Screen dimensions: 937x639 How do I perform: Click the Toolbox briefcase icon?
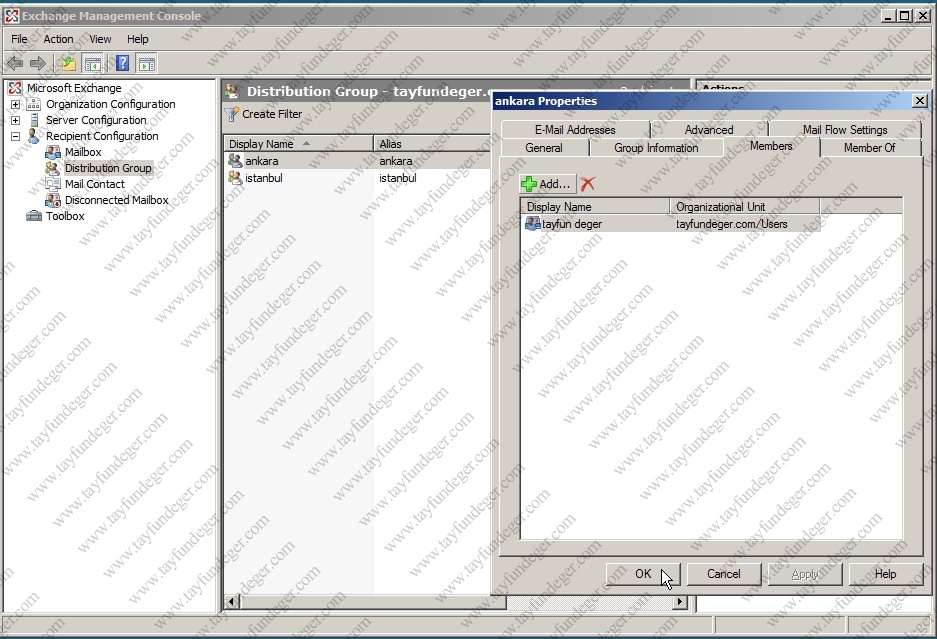click(x=34, y=216)
